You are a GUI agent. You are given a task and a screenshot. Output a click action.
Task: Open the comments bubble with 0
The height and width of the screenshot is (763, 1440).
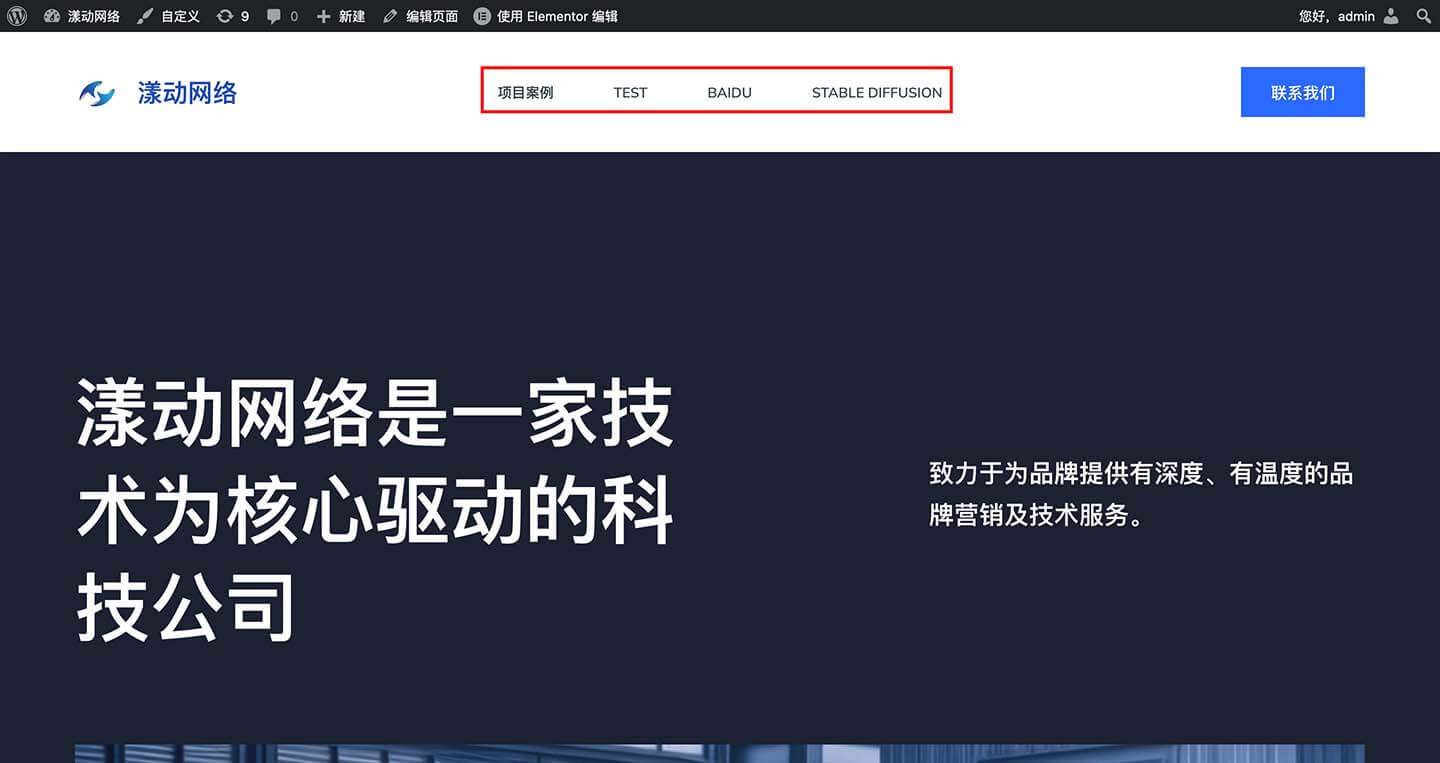[x=282, y=16]
